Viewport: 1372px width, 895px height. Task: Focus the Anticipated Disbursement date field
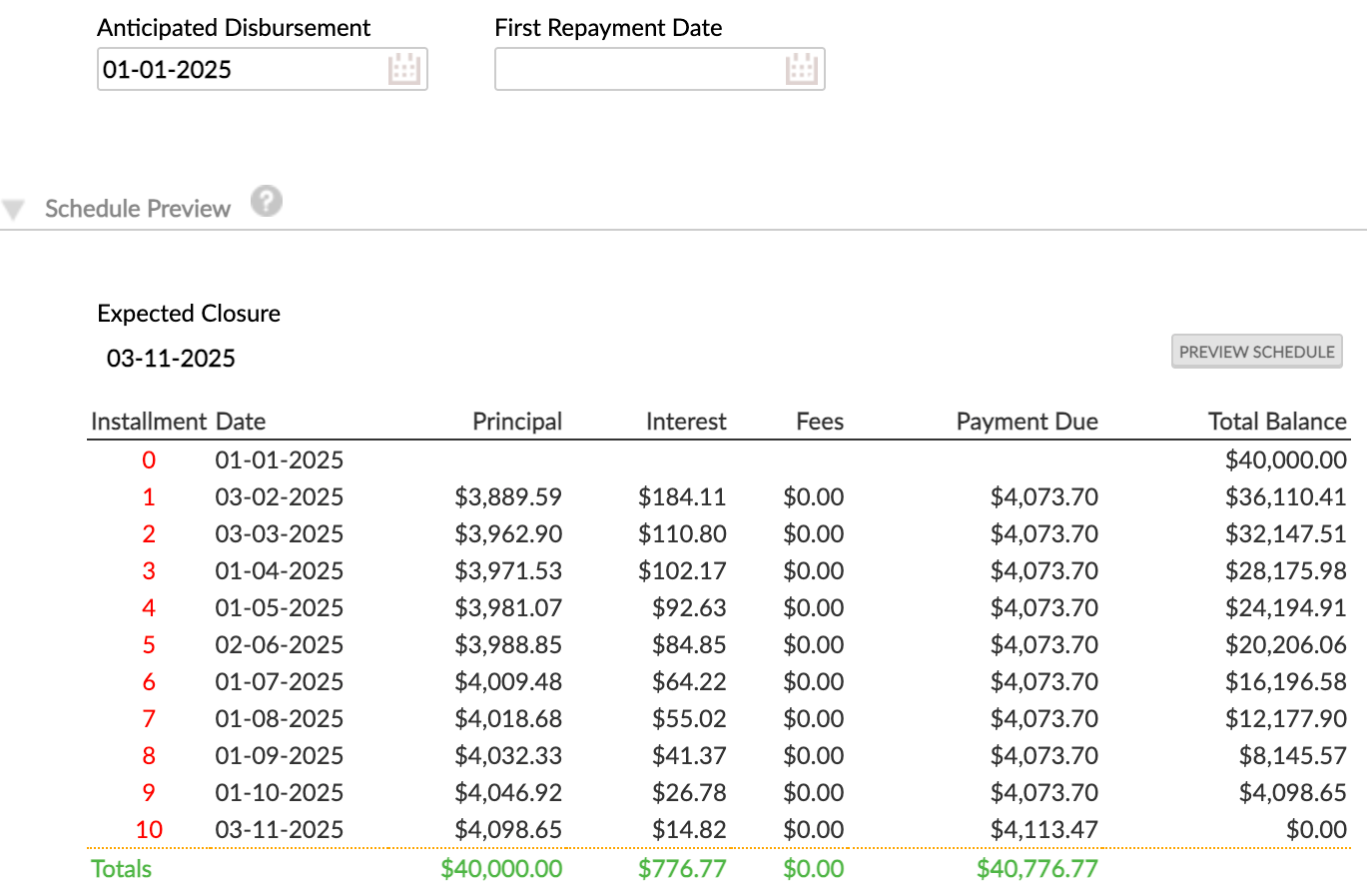(x=240, y=70)
